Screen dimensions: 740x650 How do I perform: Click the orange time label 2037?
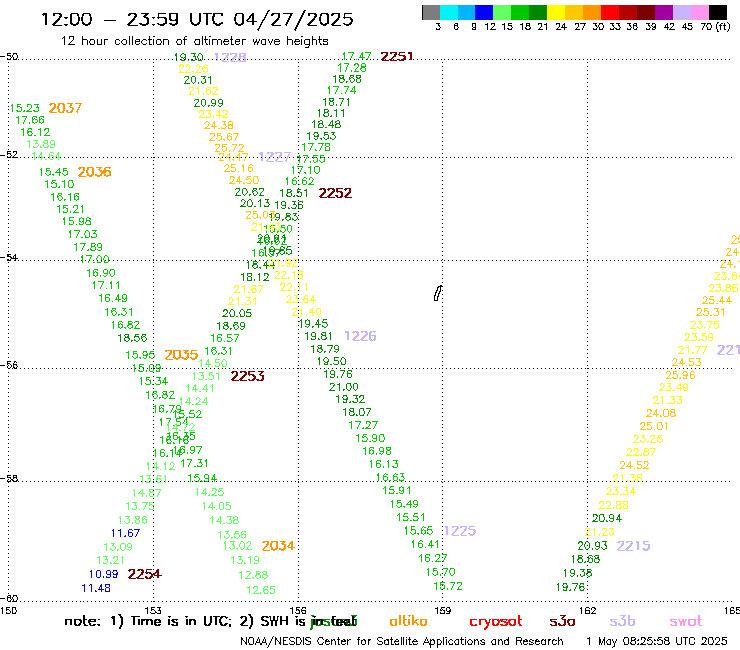[x=65, y=108]
